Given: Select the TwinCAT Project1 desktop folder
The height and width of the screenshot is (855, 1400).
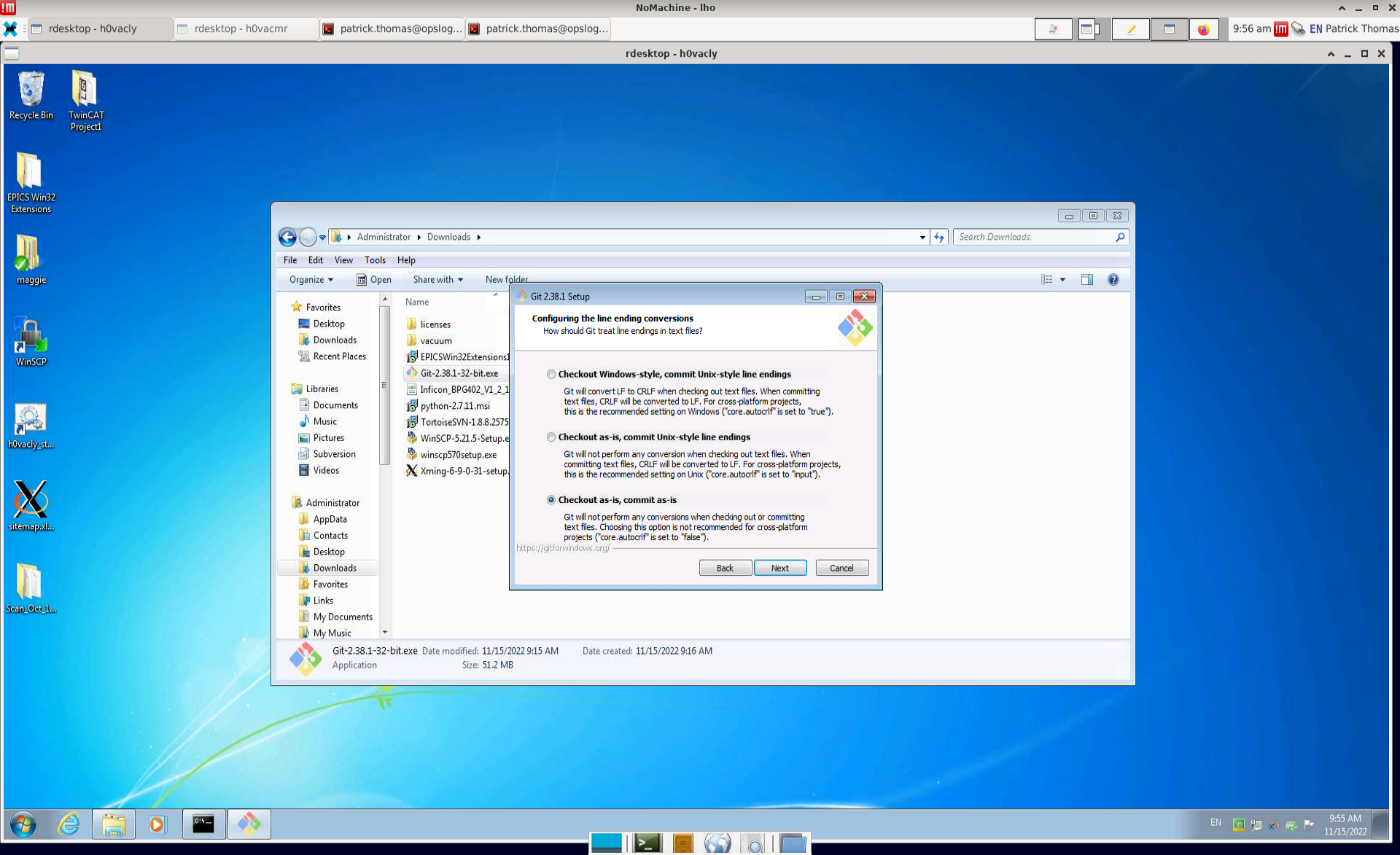Looking at the screenshot, I should pyautogui.click(x=85, y=101).
